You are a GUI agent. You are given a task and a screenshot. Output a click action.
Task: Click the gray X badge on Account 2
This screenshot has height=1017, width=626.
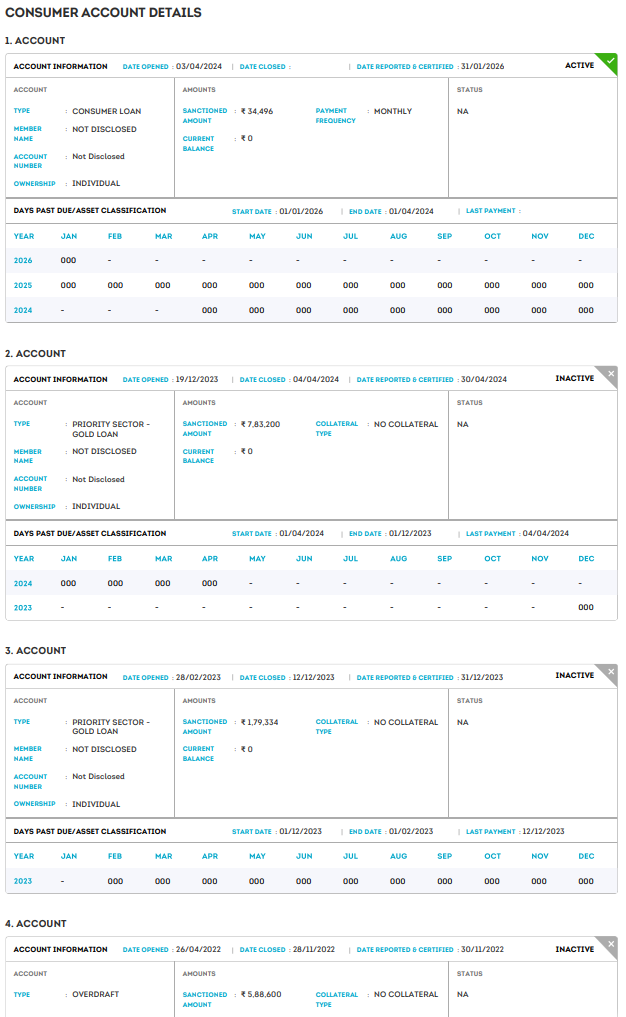coord(611,374)
